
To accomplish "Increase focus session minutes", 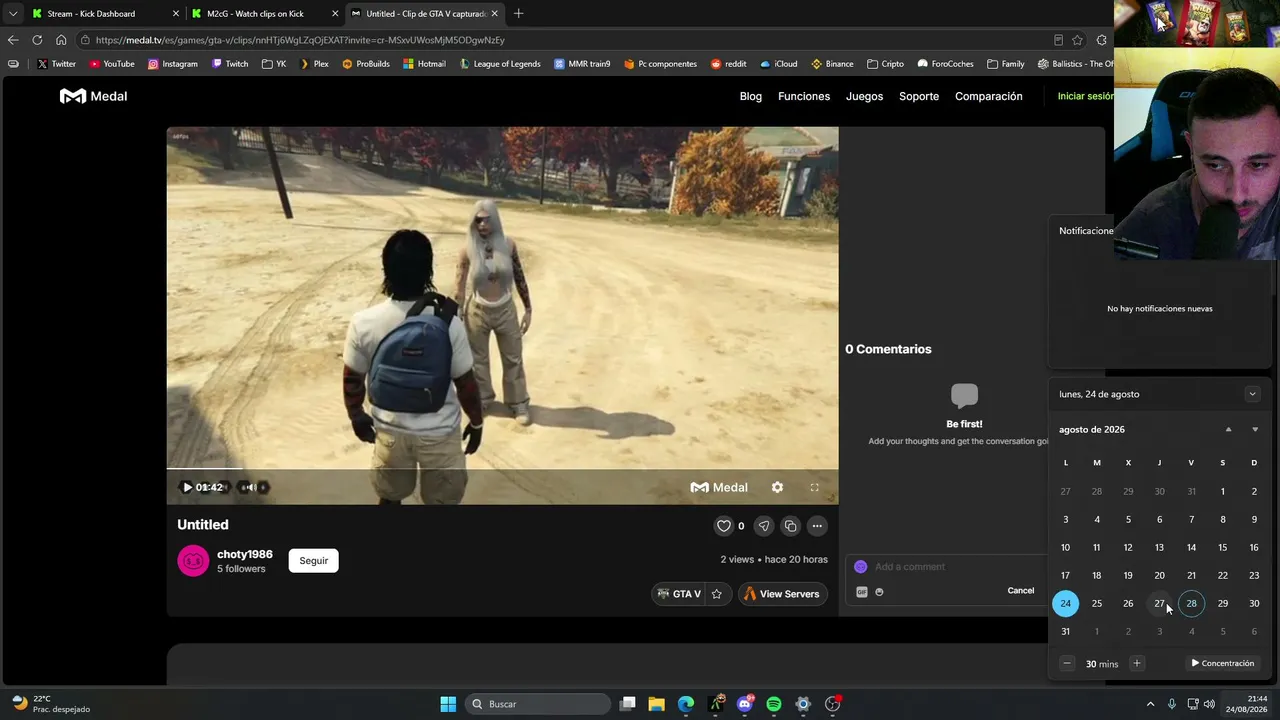I will tap(1137, 663).
